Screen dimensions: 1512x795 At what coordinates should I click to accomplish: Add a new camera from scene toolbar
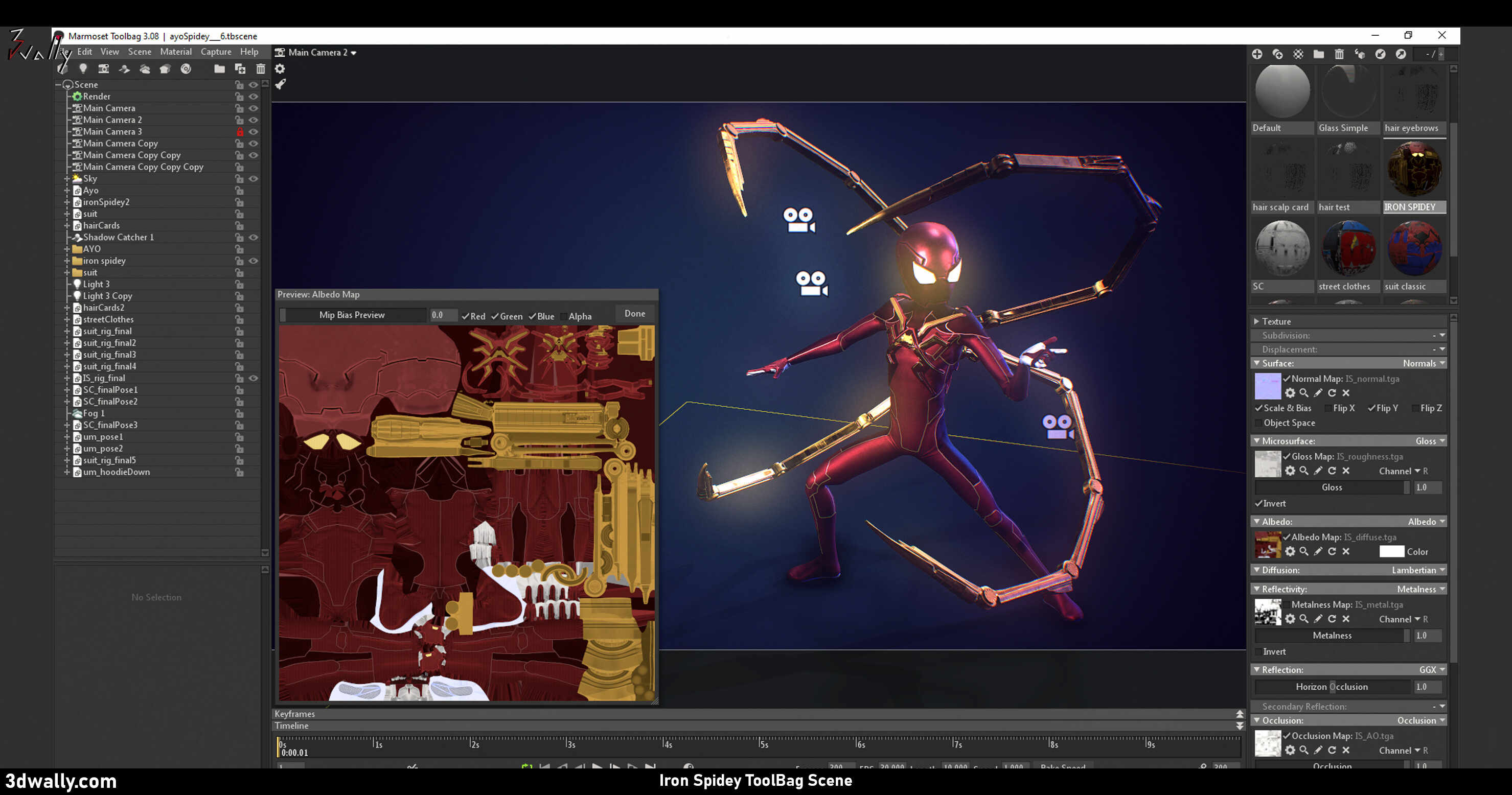tap(103, 68)
